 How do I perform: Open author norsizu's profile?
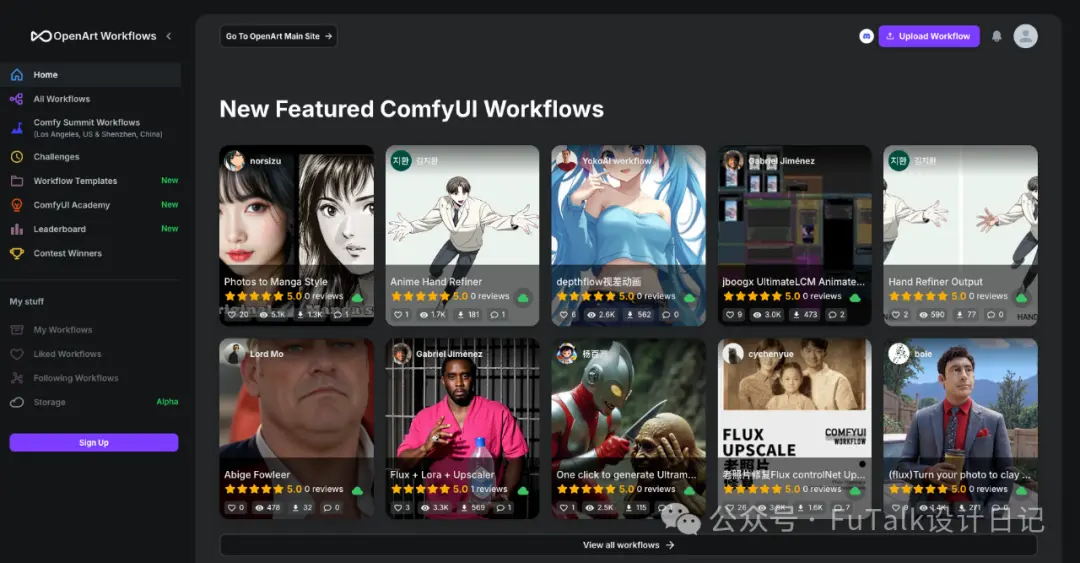[x=253, y=161]
